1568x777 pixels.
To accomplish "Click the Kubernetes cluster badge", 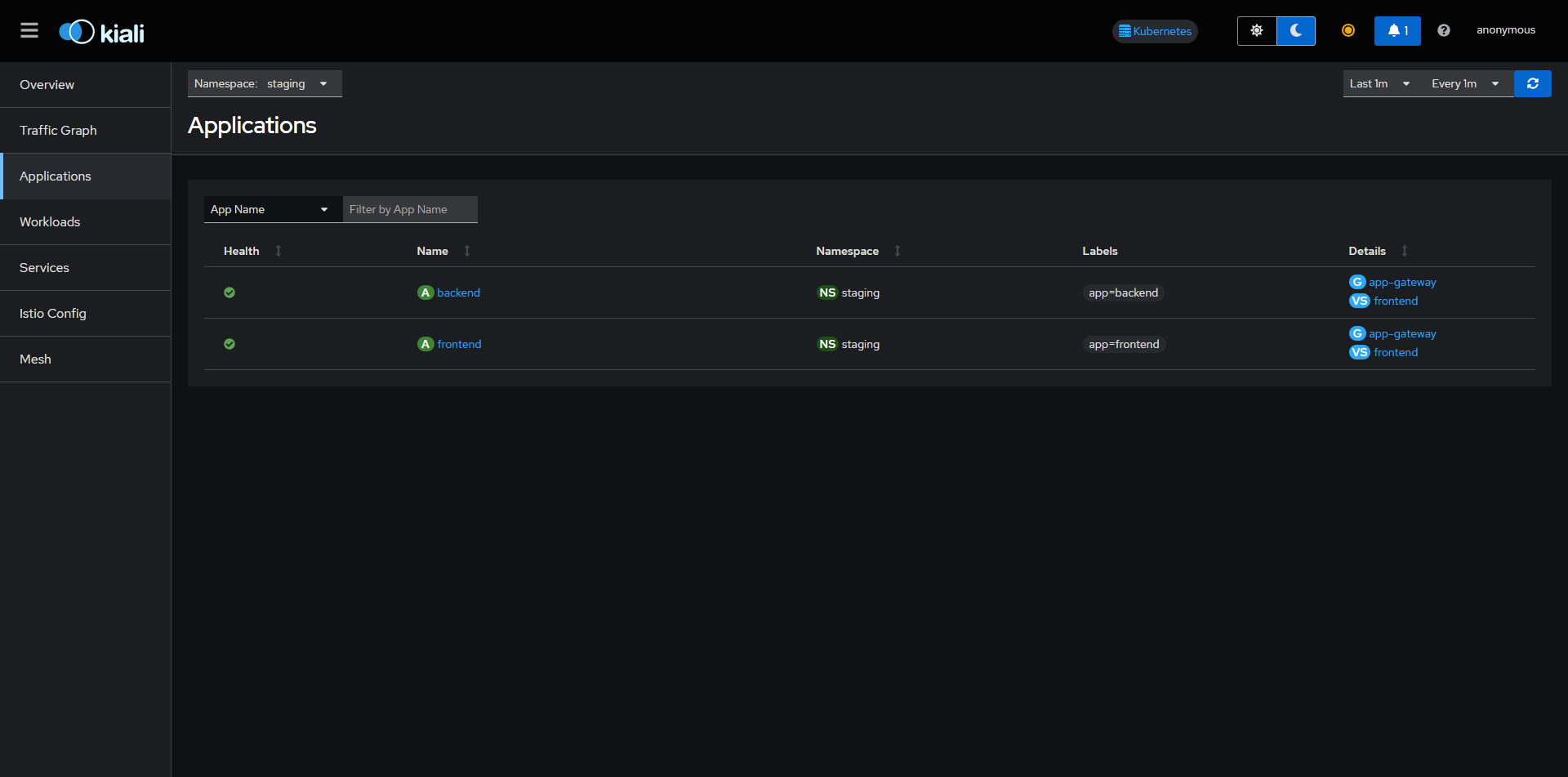I will [1154, 31].
